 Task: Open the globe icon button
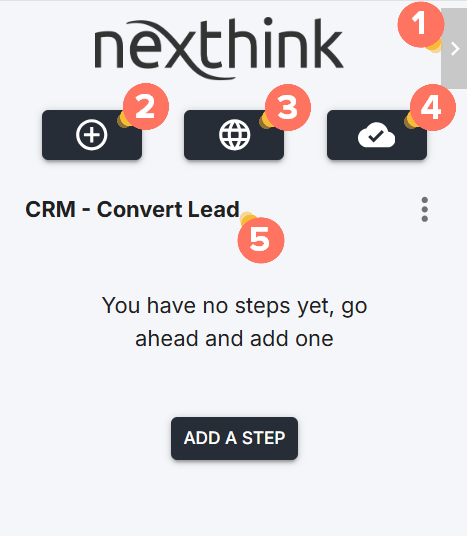click(234, 135)
